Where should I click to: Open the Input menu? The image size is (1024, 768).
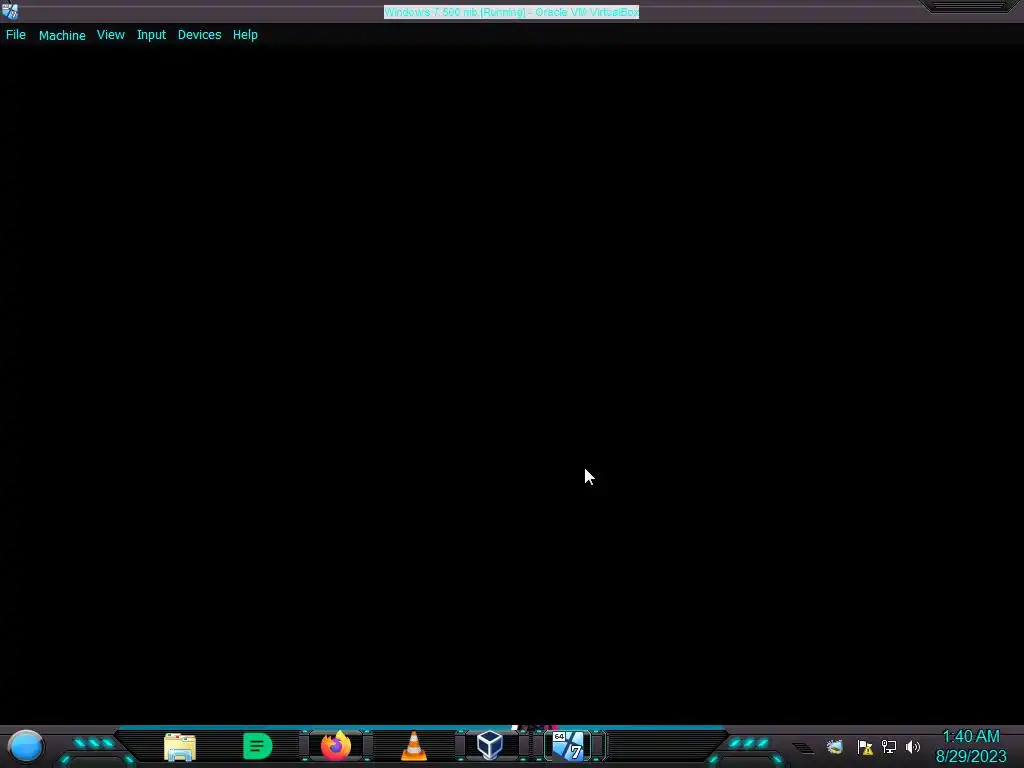pyautogui.click(x=151, y=35)
